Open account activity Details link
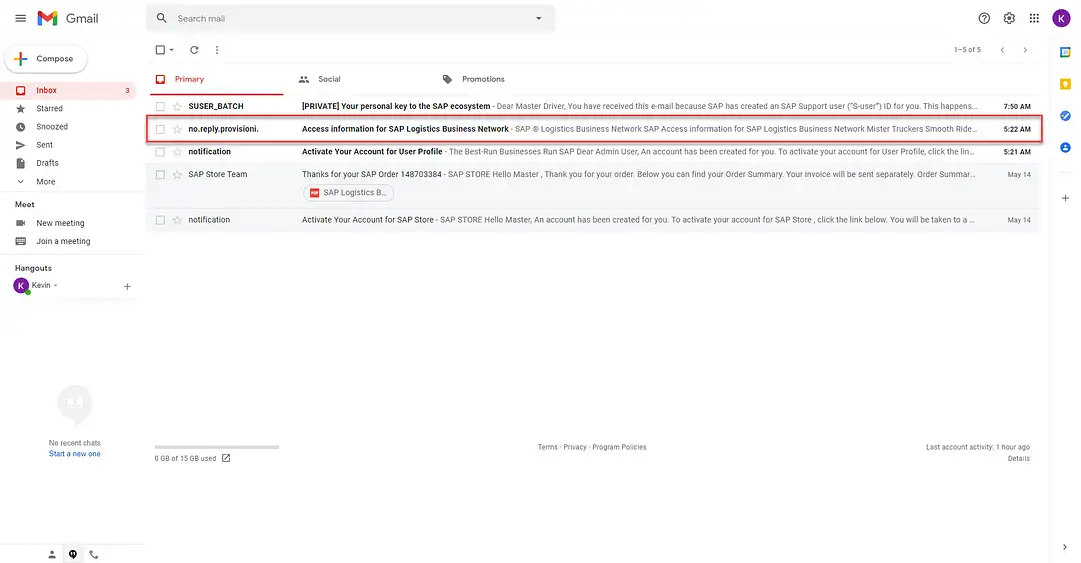Screen dimensions: 1081x563 [1018, 459]
